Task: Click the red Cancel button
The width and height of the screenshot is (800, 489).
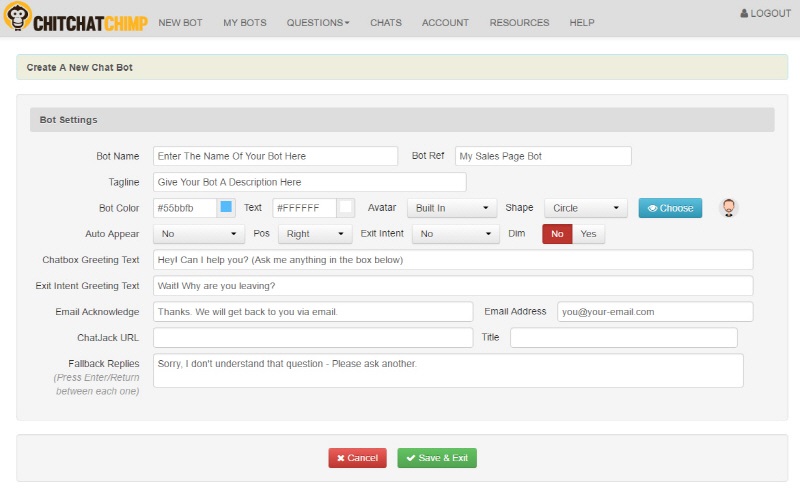Action: pyautogui.click(x=357, y=458)
